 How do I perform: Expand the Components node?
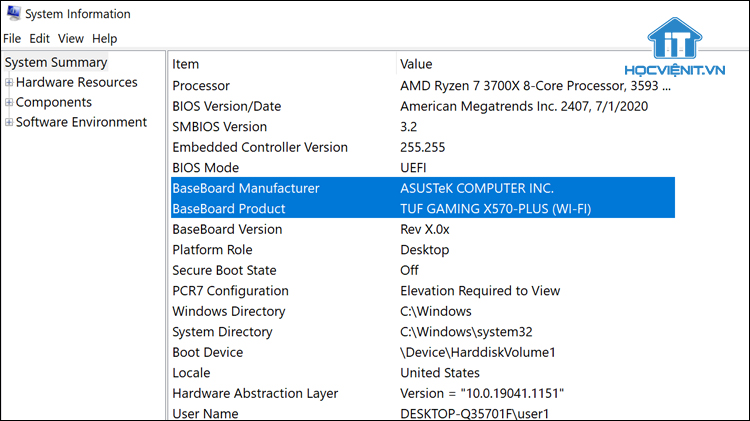pyautogui.click(x=9, y=102)
